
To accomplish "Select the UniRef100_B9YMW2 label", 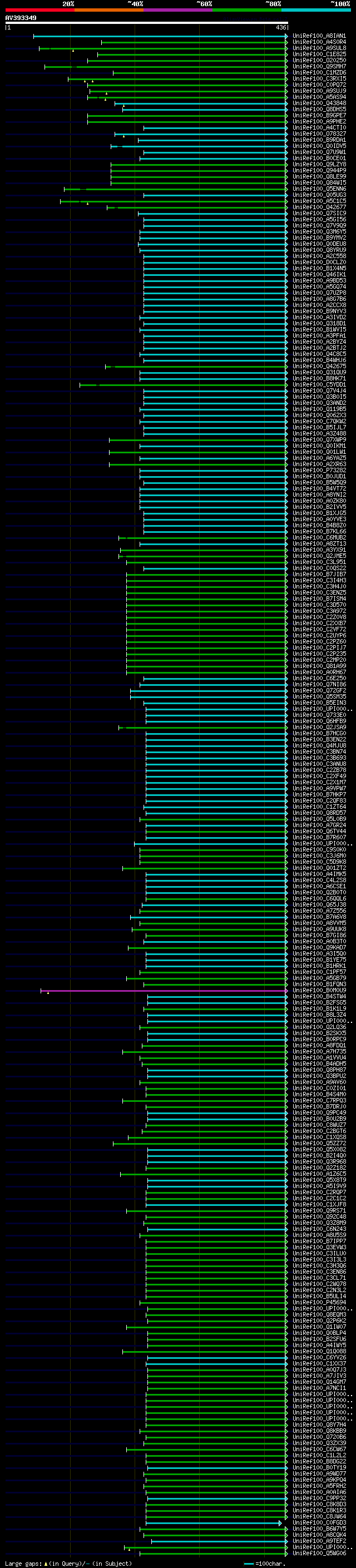I will pyautogui.click(x=319, y=238).
